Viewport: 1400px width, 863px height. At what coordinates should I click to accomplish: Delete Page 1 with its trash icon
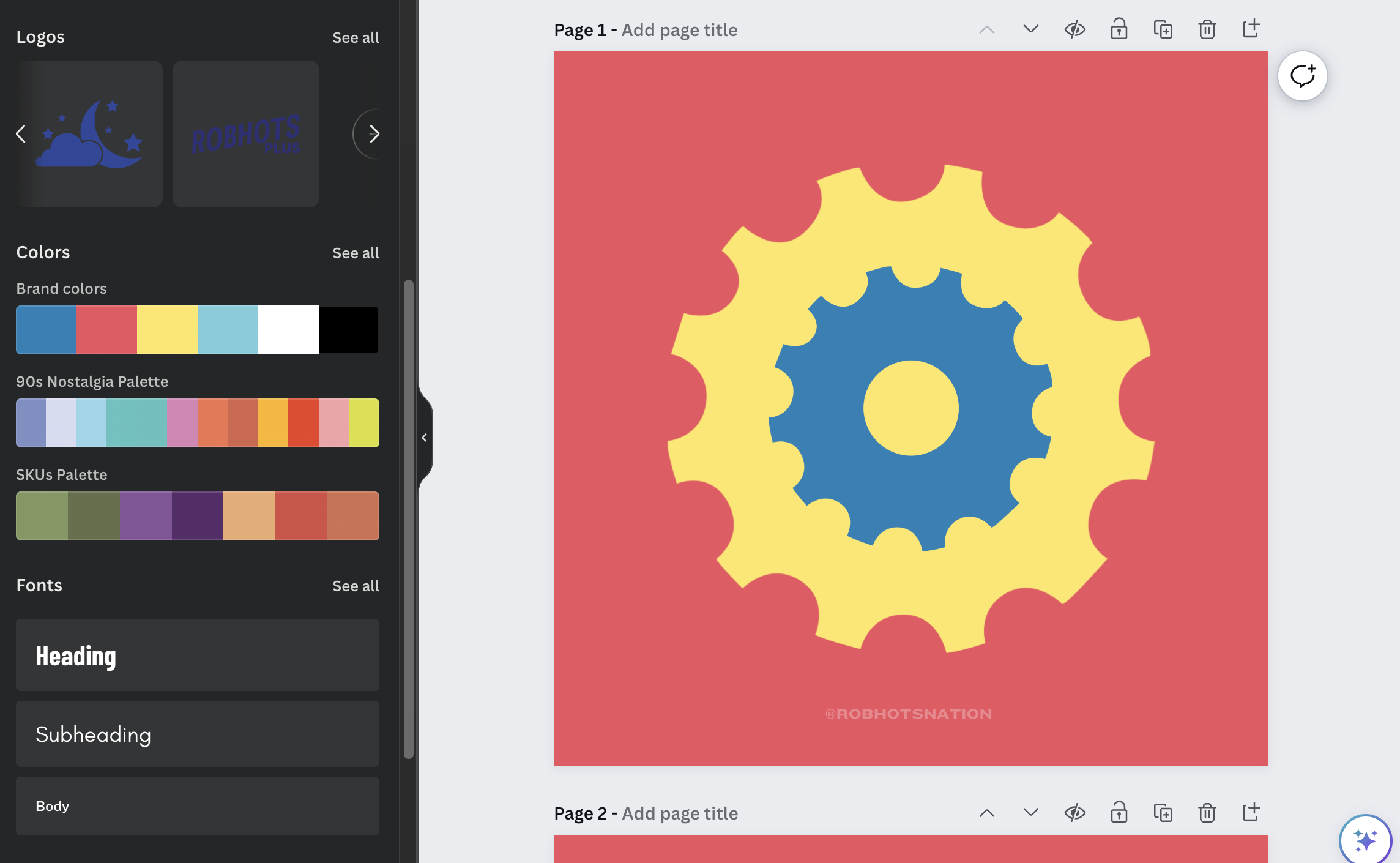point(1207,29)
